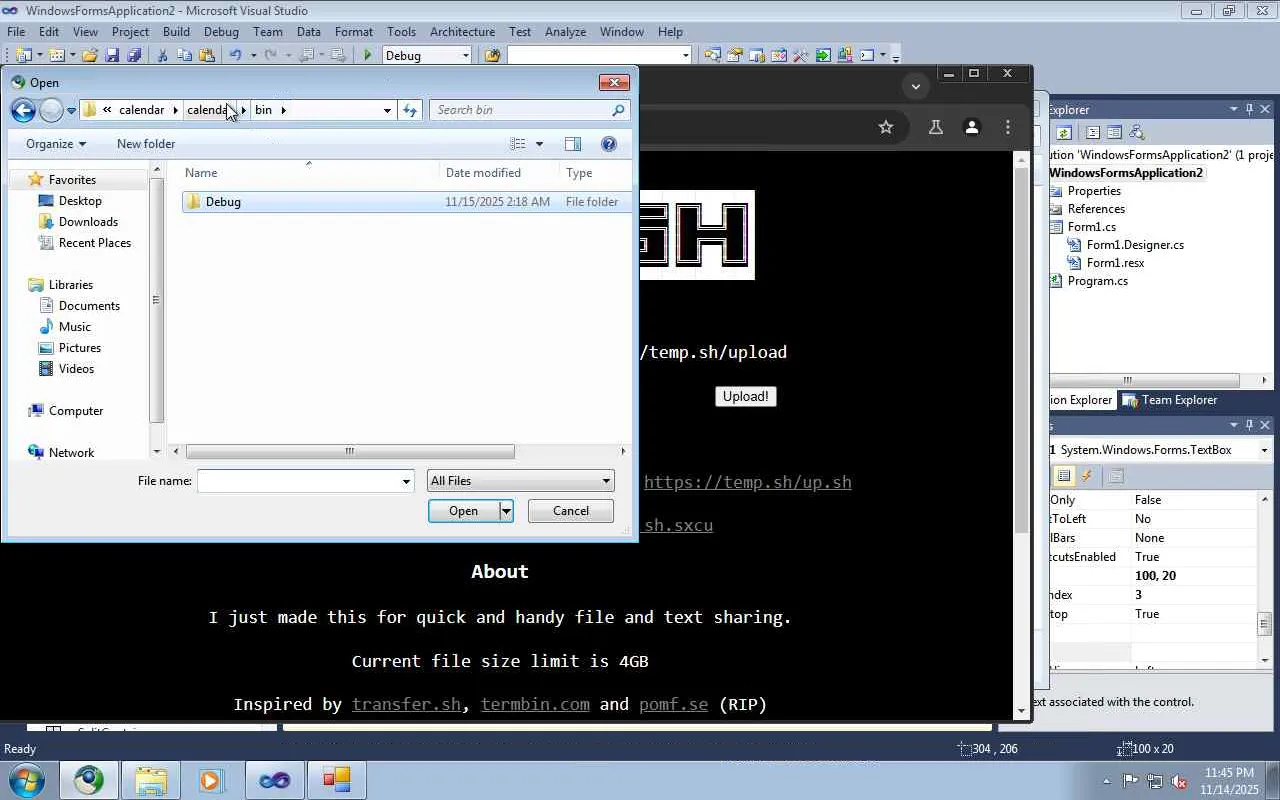1280x800 pixels.
Task: Follow the transfer.sh link
Action: [x=406, y=704]
